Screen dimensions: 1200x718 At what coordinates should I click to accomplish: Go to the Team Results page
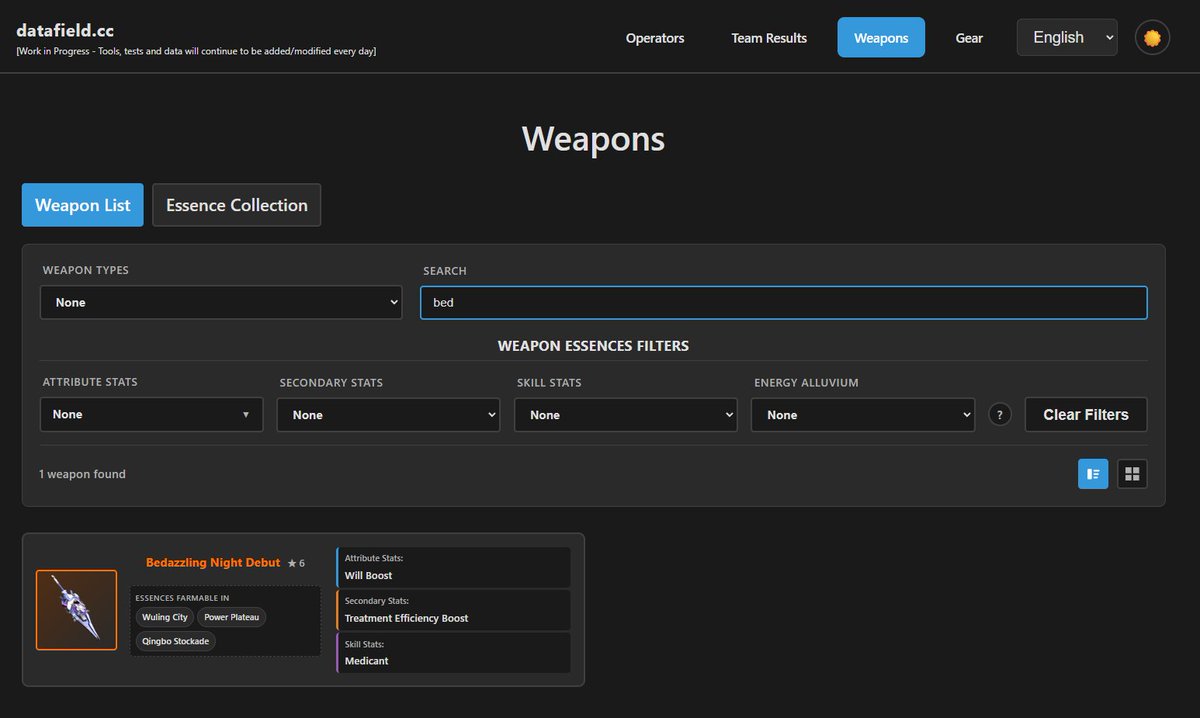click(769, 38)
